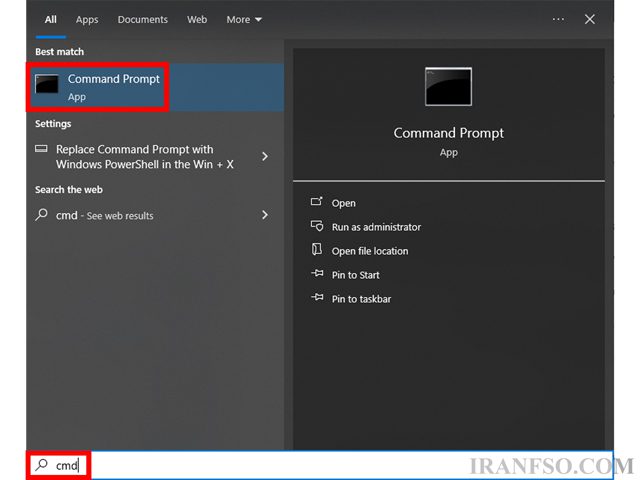The width and height of the screenshot is (640, 480).
Task: Click the Settings section heading
Action: click(53, 124)
